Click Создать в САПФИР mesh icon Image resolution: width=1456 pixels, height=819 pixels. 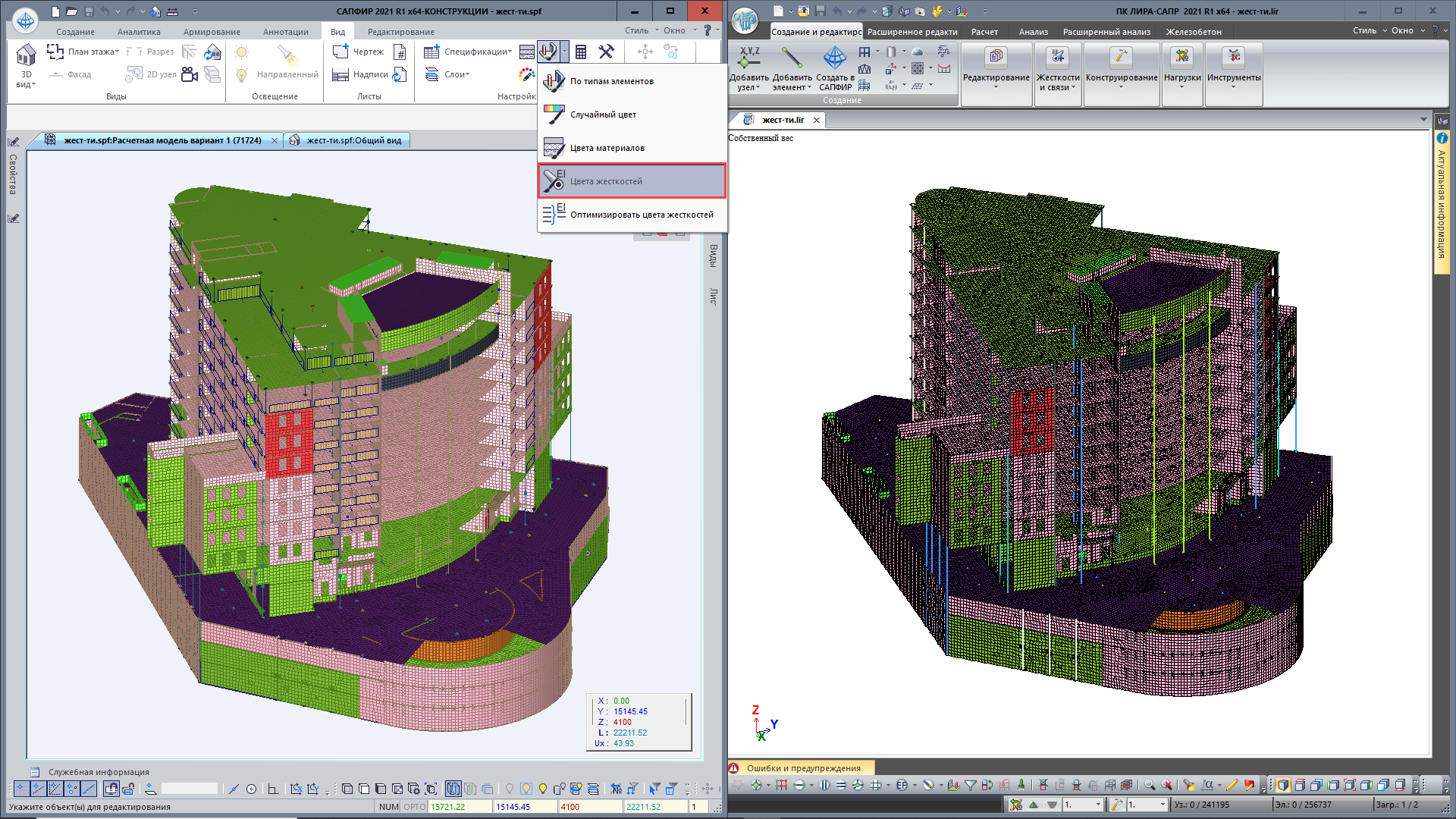point(835,58)
